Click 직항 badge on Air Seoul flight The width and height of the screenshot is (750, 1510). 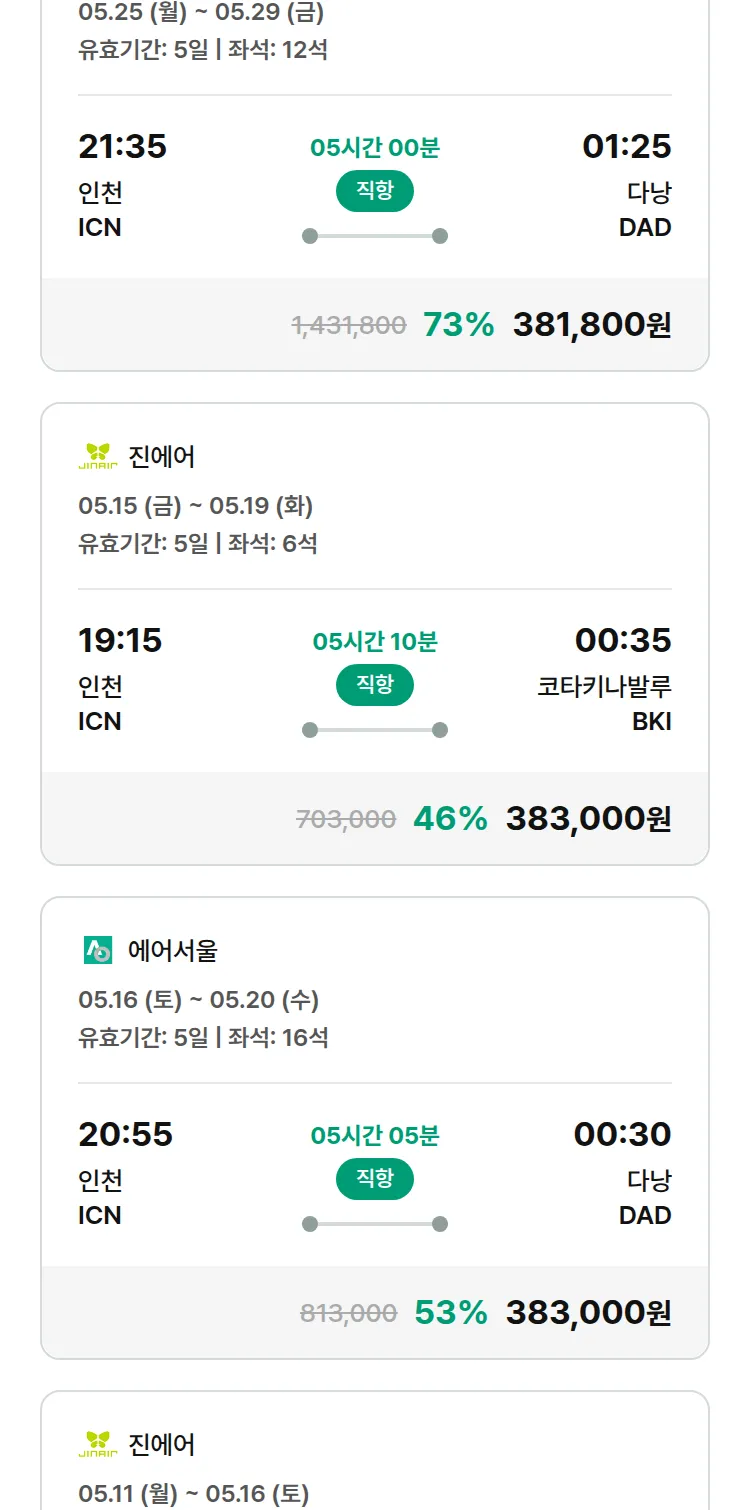(x=375, y=1179)
